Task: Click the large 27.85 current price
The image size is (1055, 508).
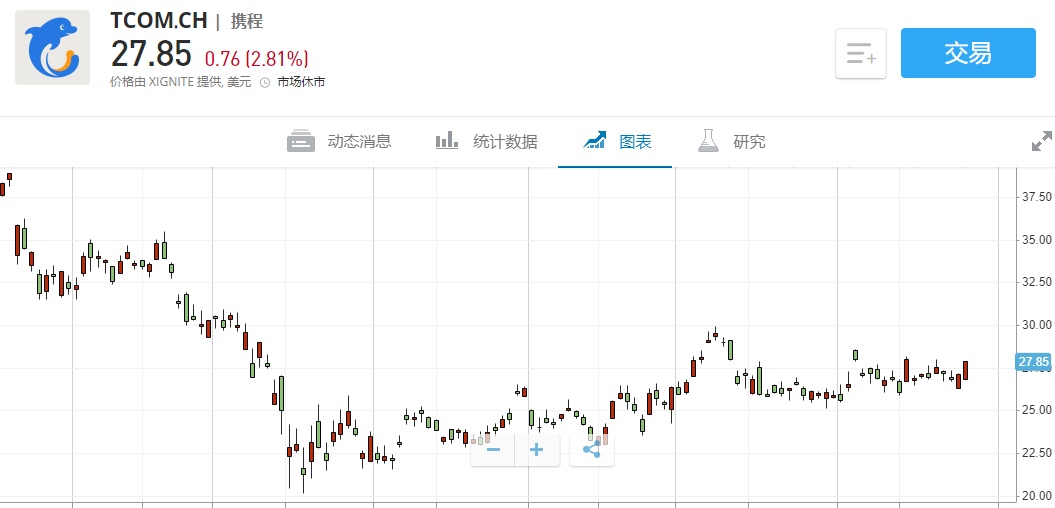Action: (x=151, y=54)
